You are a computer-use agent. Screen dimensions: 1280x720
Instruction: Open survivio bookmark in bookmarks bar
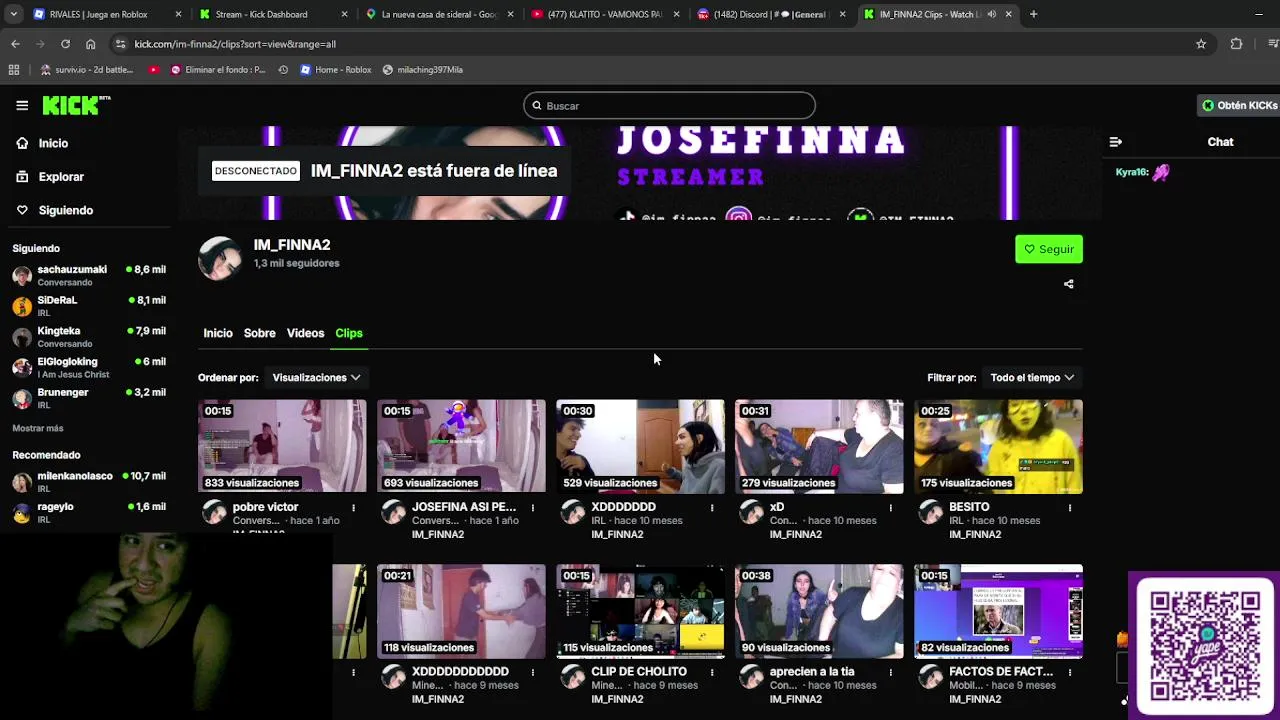click(86, 70)
